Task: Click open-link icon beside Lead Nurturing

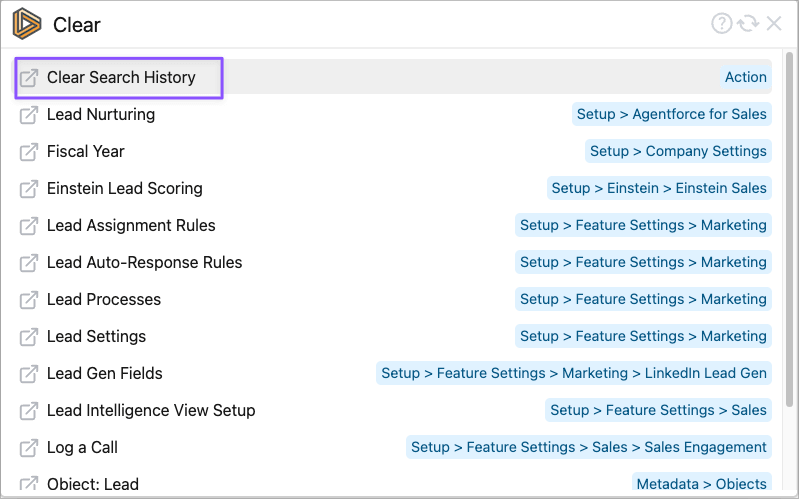Action: [29, 115]
